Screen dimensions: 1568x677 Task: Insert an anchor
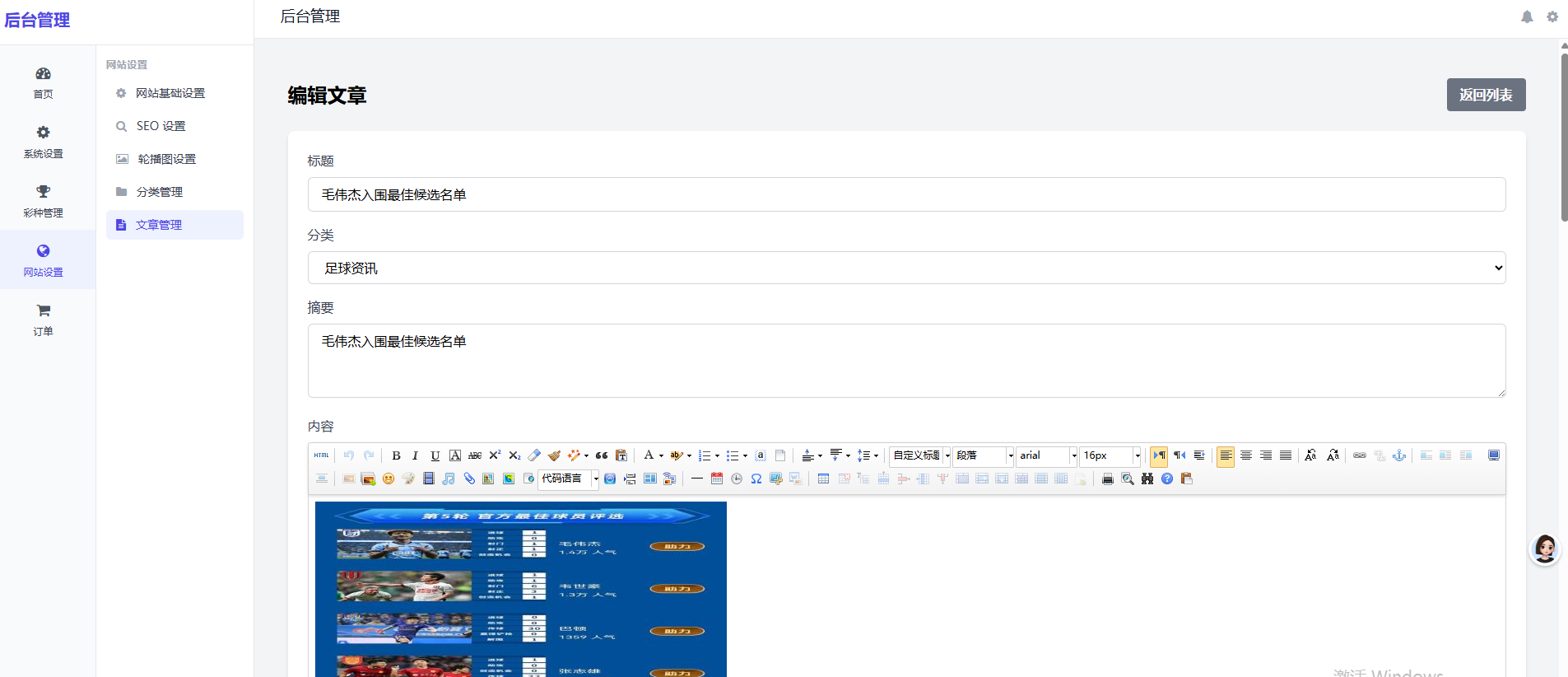pos(1399,455)
